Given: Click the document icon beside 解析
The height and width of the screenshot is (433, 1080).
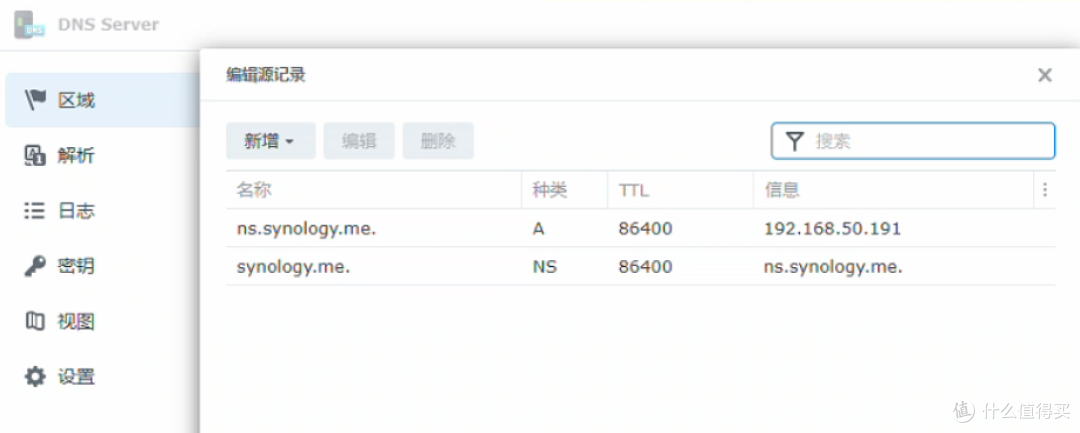Looking at the screenshot, I should pyautogui.click(x=34, y=156).
